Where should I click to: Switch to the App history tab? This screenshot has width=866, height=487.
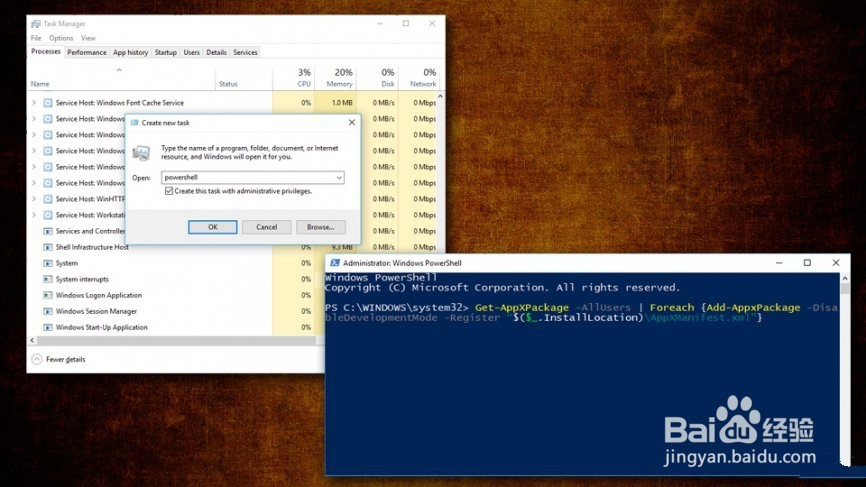[x=130, y=52]
